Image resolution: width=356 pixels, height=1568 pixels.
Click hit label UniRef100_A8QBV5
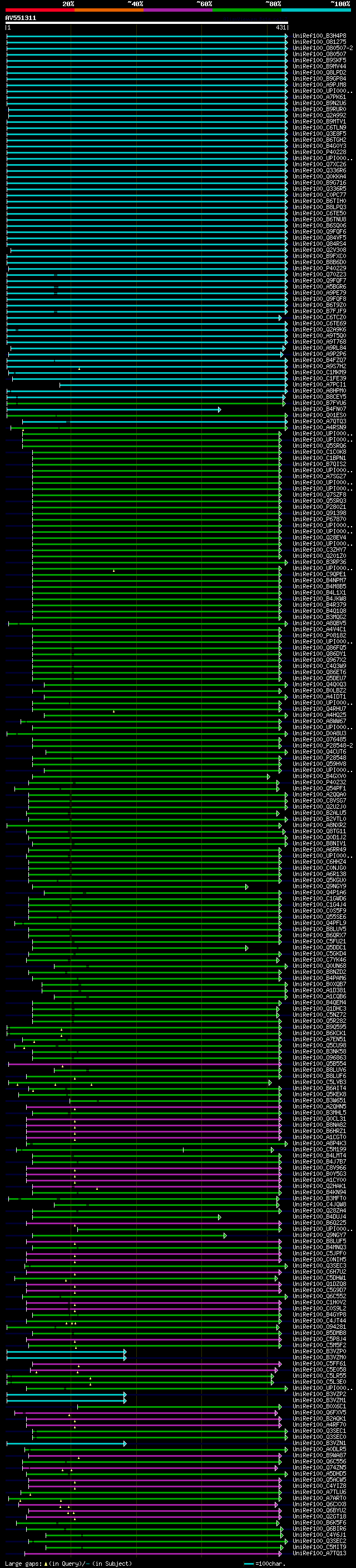319,624
